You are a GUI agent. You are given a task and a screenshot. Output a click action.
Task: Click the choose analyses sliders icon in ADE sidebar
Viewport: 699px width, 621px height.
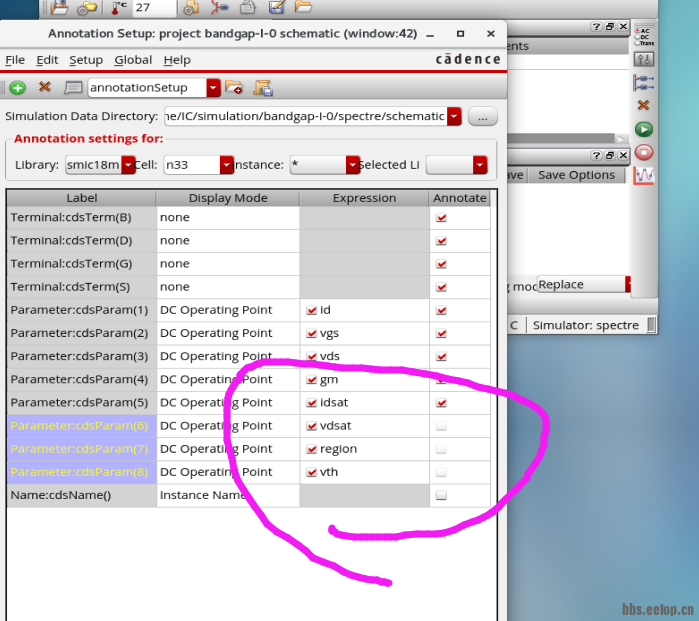(x=643, y=59)
